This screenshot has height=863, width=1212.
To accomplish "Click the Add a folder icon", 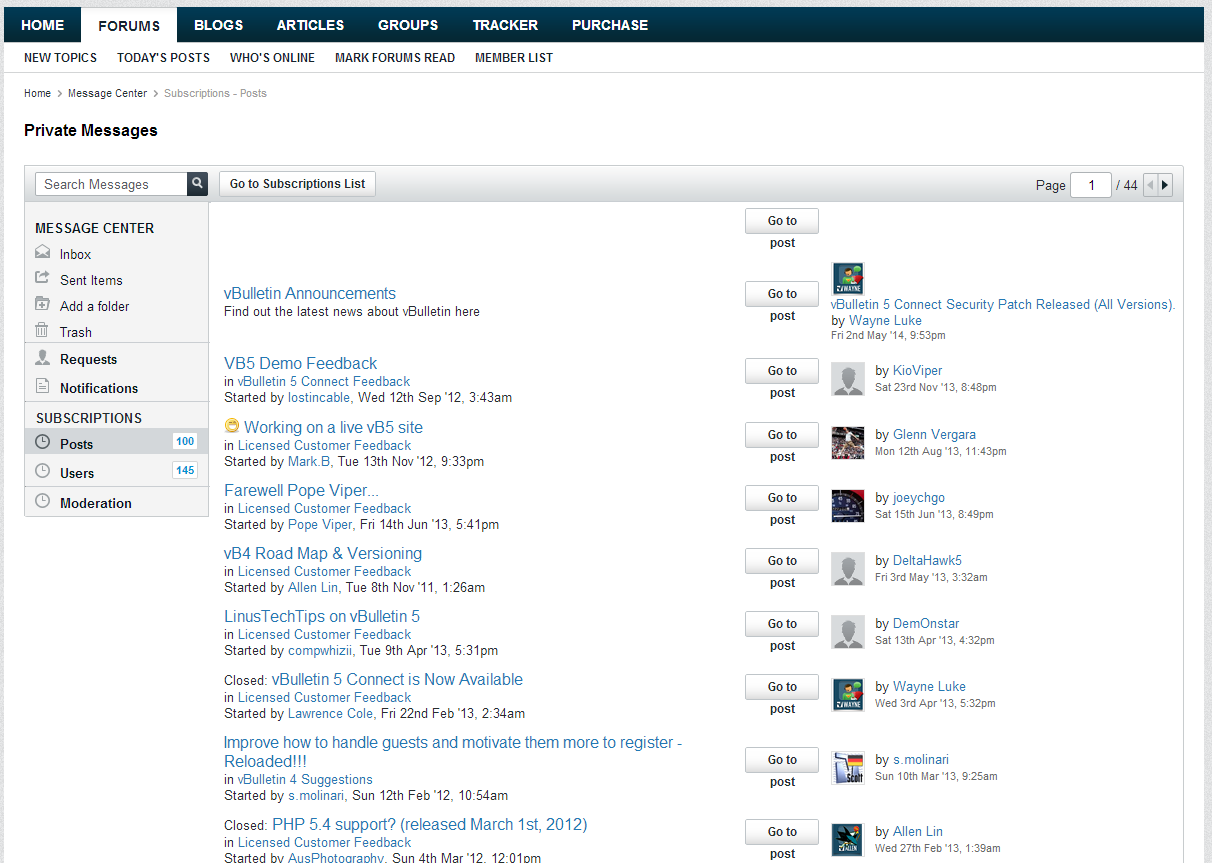I will (43, 305).
